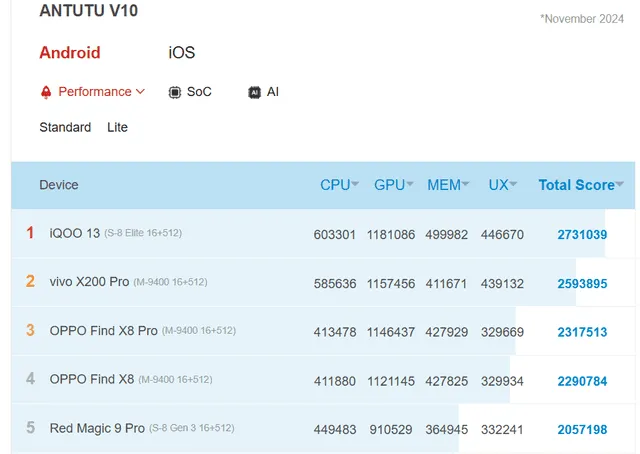Click iQOO 13 spec label S-8 Elite 16+512
Image resolution: width=640 pixels, height=454 pixels.
(143, 233)
